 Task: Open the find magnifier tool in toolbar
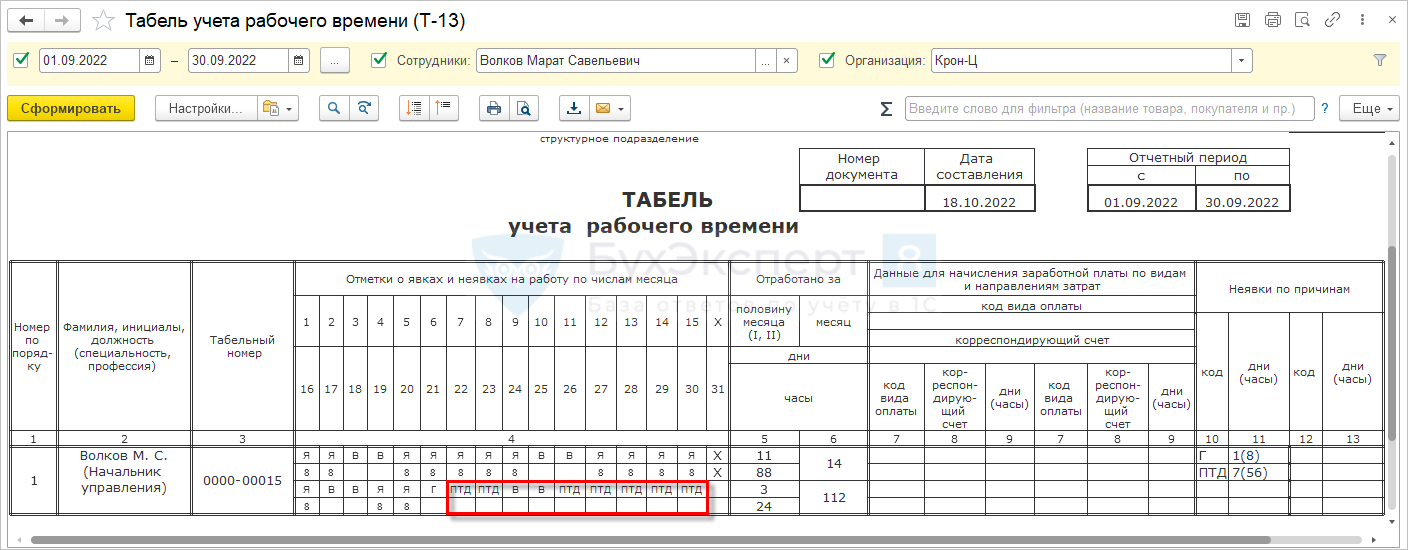pyautogui.click(x=333, y=108)
